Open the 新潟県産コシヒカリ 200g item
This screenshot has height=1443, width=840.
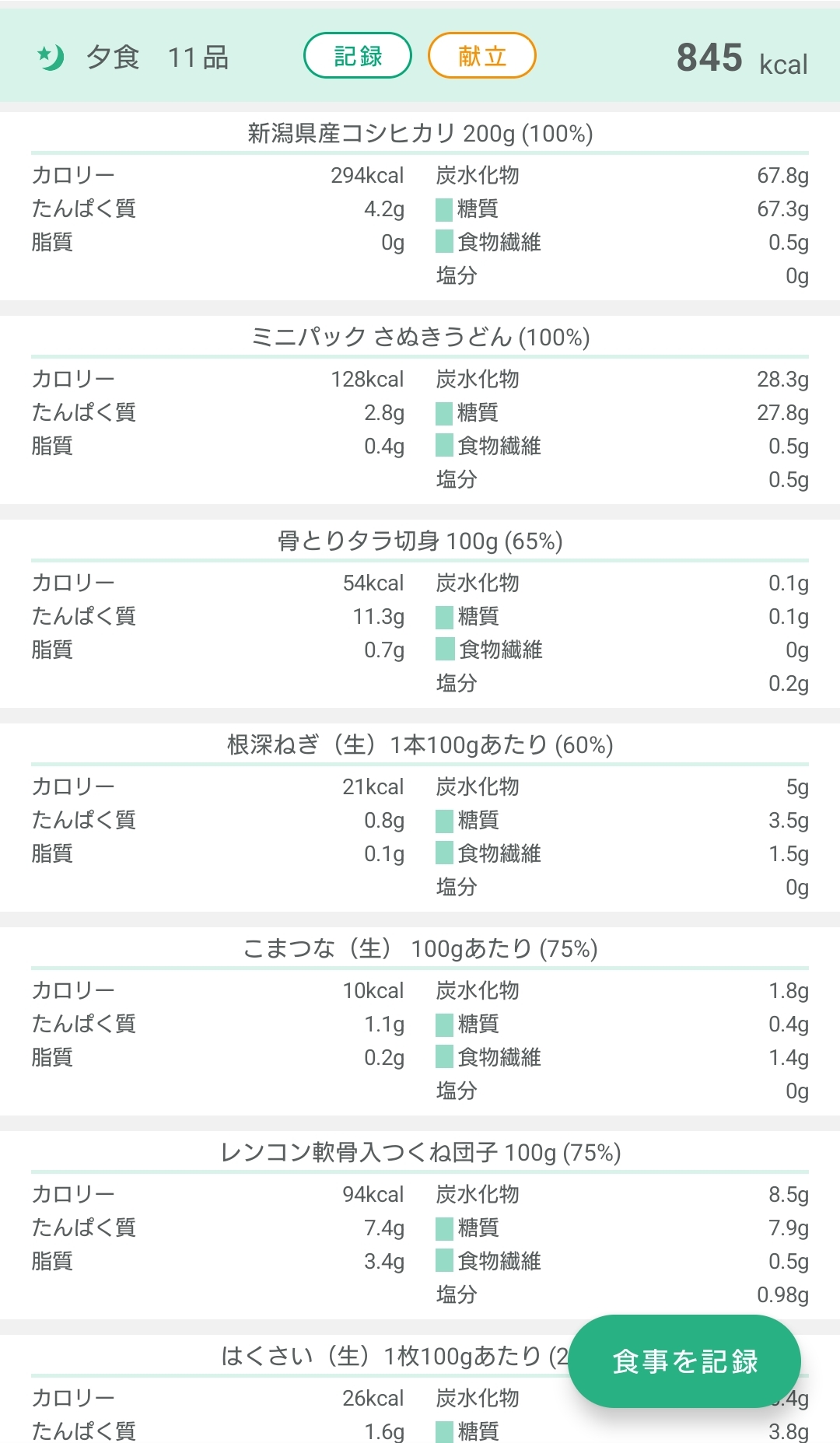click(420, 134)
